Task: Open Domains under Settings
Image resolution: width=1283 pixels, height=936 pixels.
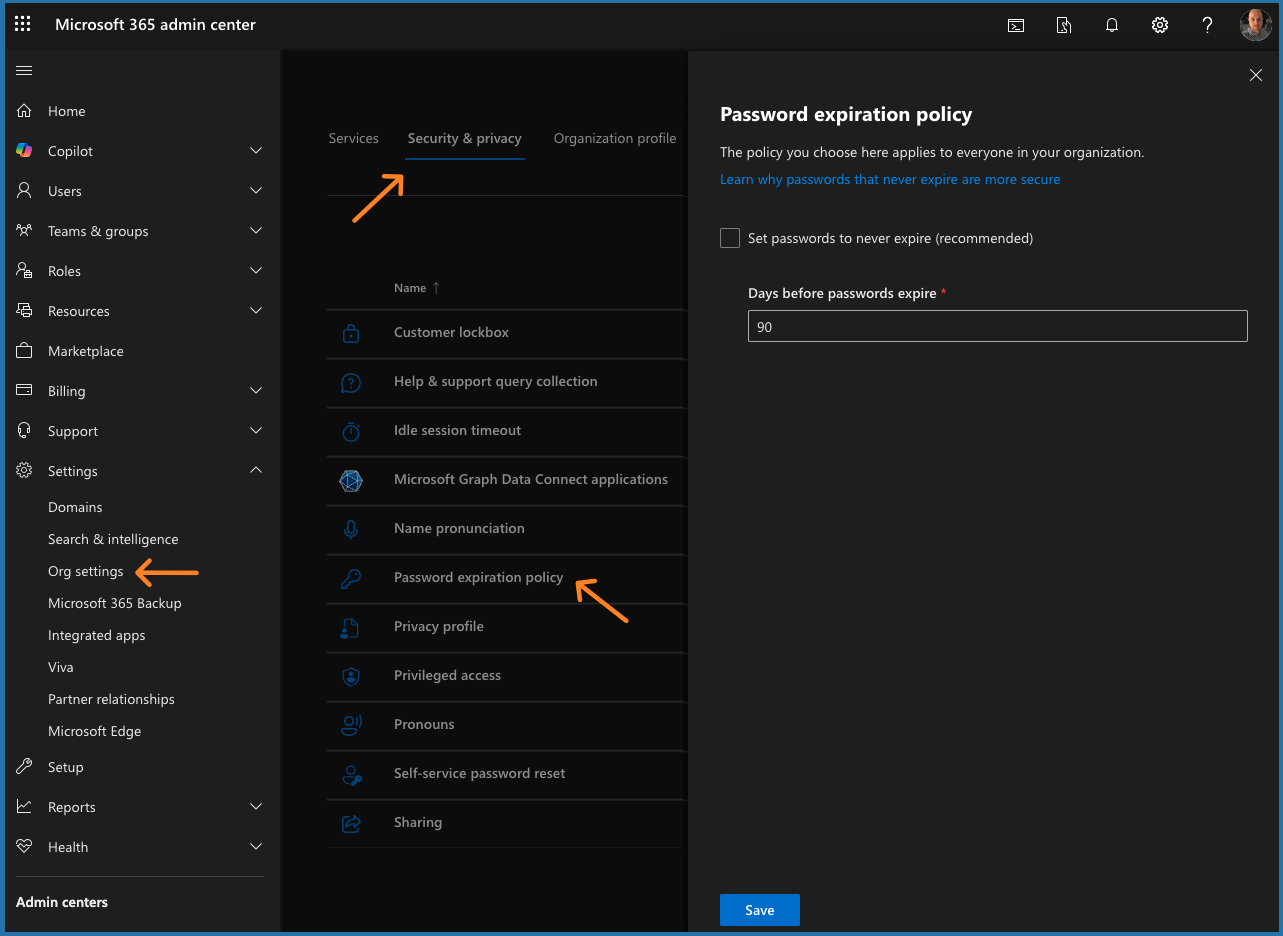Action: tap(75, 507)
